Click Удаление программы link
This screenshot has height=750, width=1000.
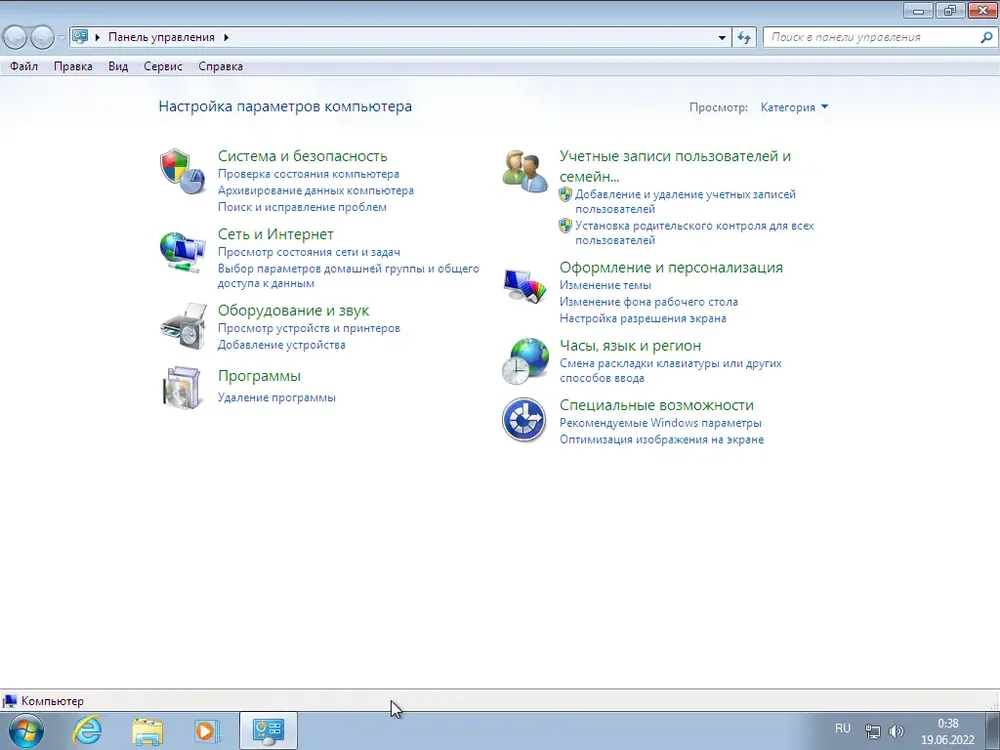pos(277,397)
